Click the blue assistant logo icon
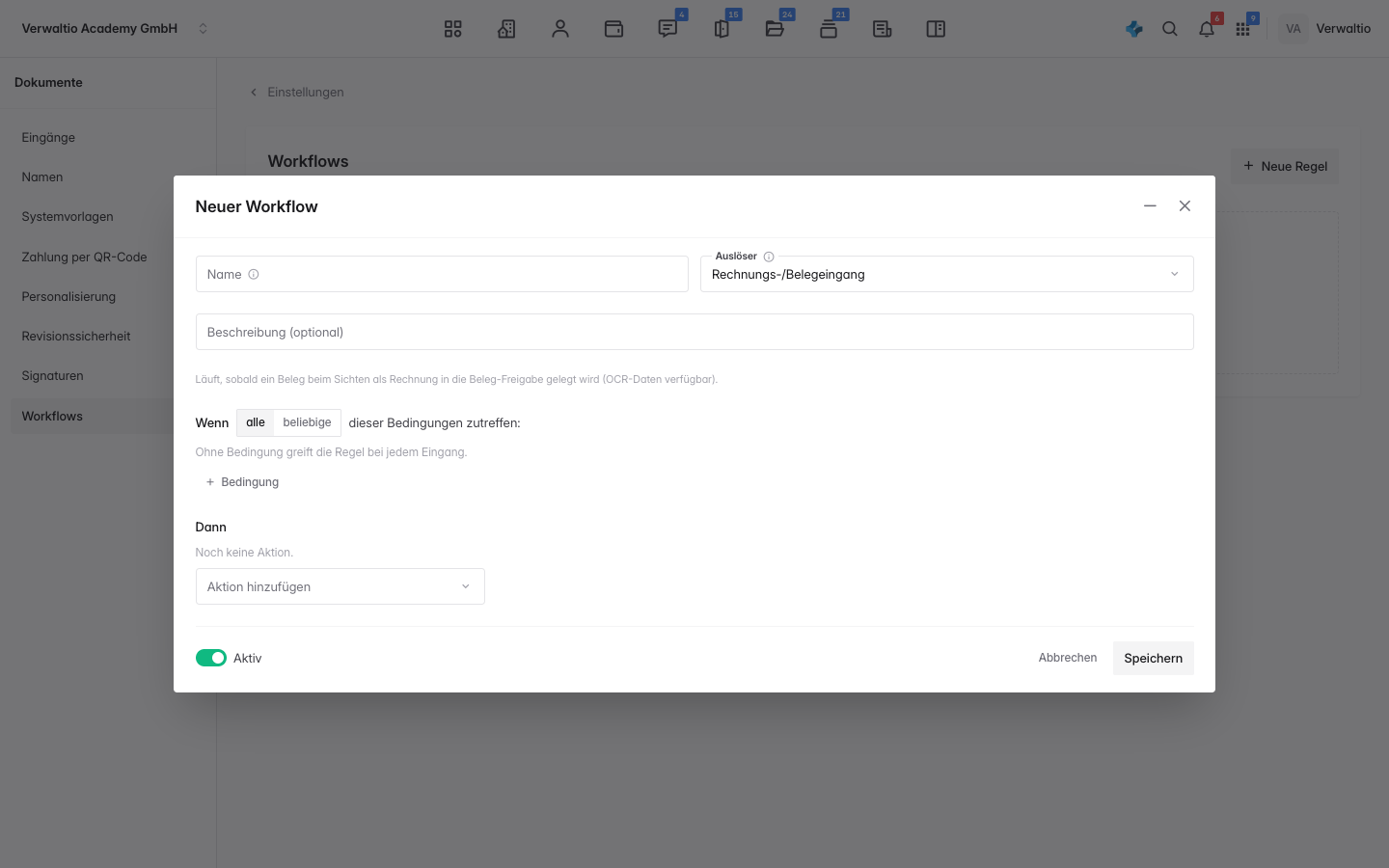The image size is (1389, 868). 1134,29
